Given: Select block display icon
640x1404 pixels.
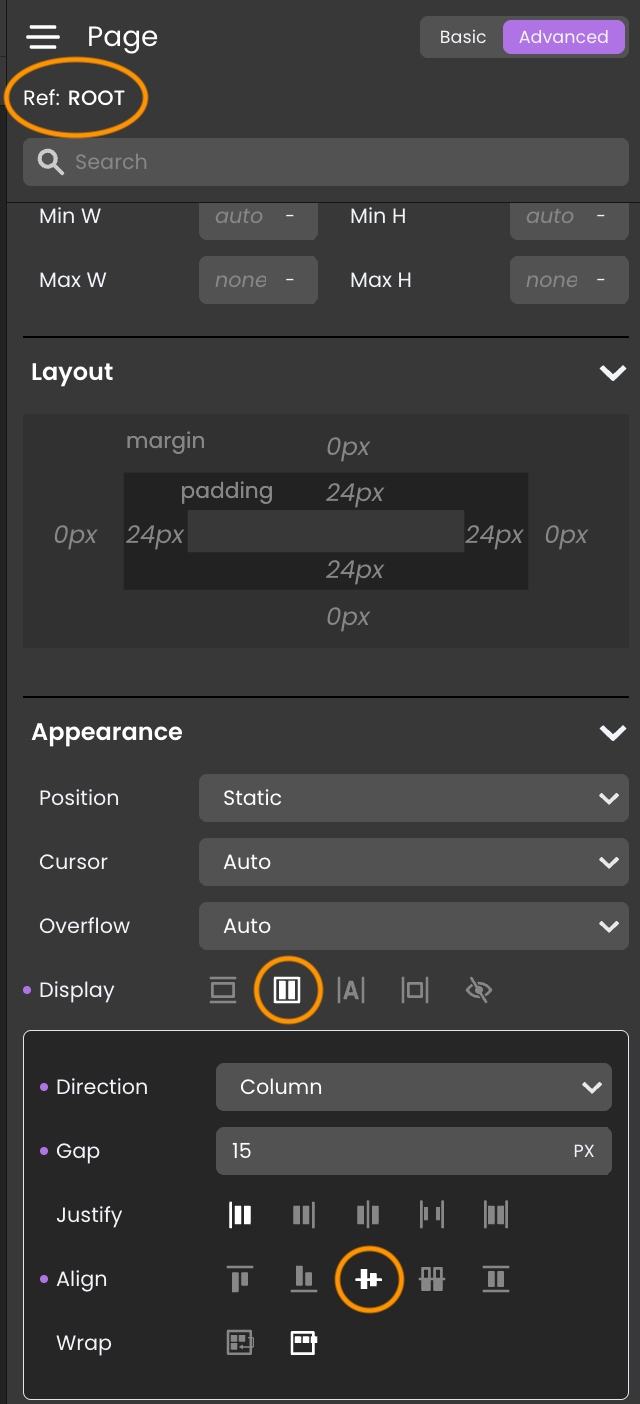Looking at the screenshot, I should [223, 991].
